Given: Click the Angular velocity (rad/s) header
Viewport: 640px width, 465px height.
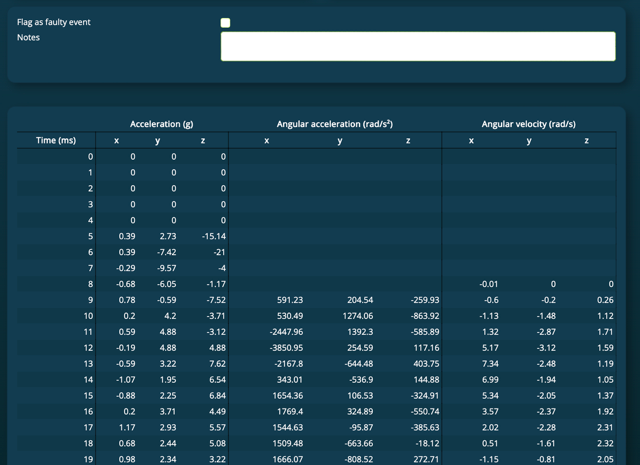Looking at the screenshot, I should [x=529, y=124].
